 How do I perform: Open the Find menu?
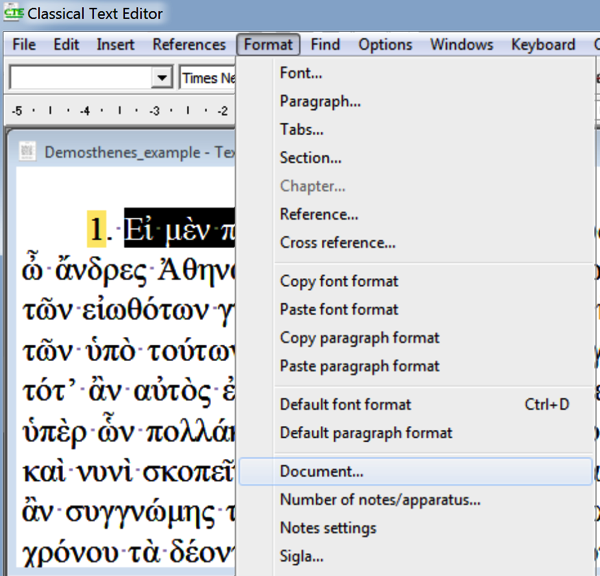click(325, 44)
